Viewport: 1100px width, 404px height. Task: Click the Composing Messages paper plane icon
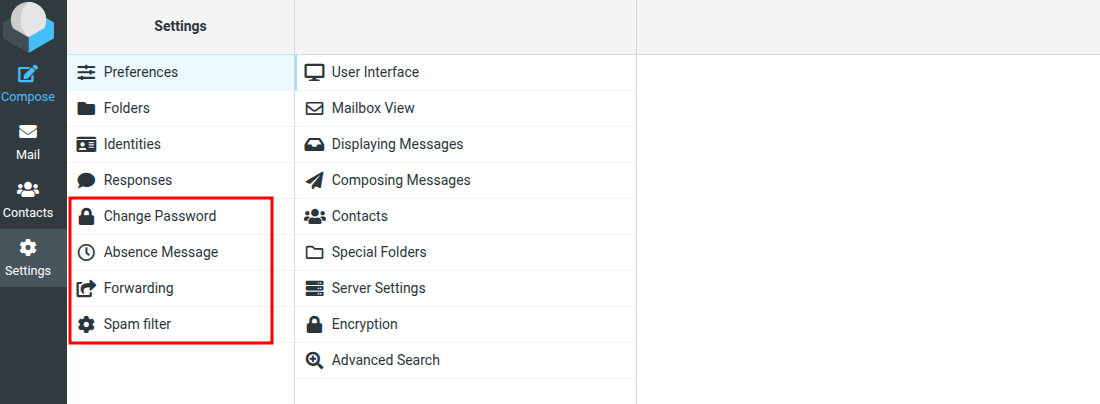[314, 180]
